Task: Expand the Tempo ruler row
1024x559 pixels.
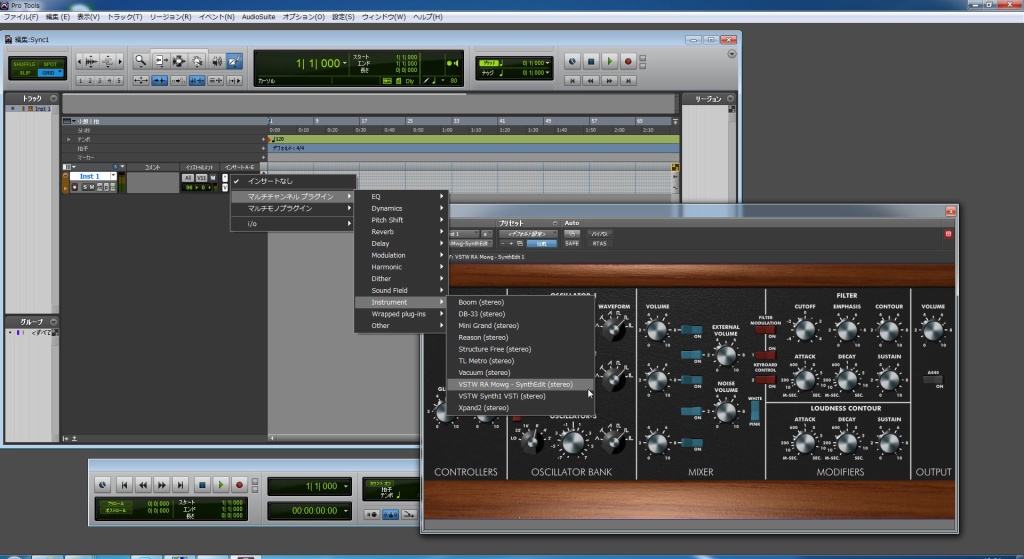Action: (x=69, y=139)
